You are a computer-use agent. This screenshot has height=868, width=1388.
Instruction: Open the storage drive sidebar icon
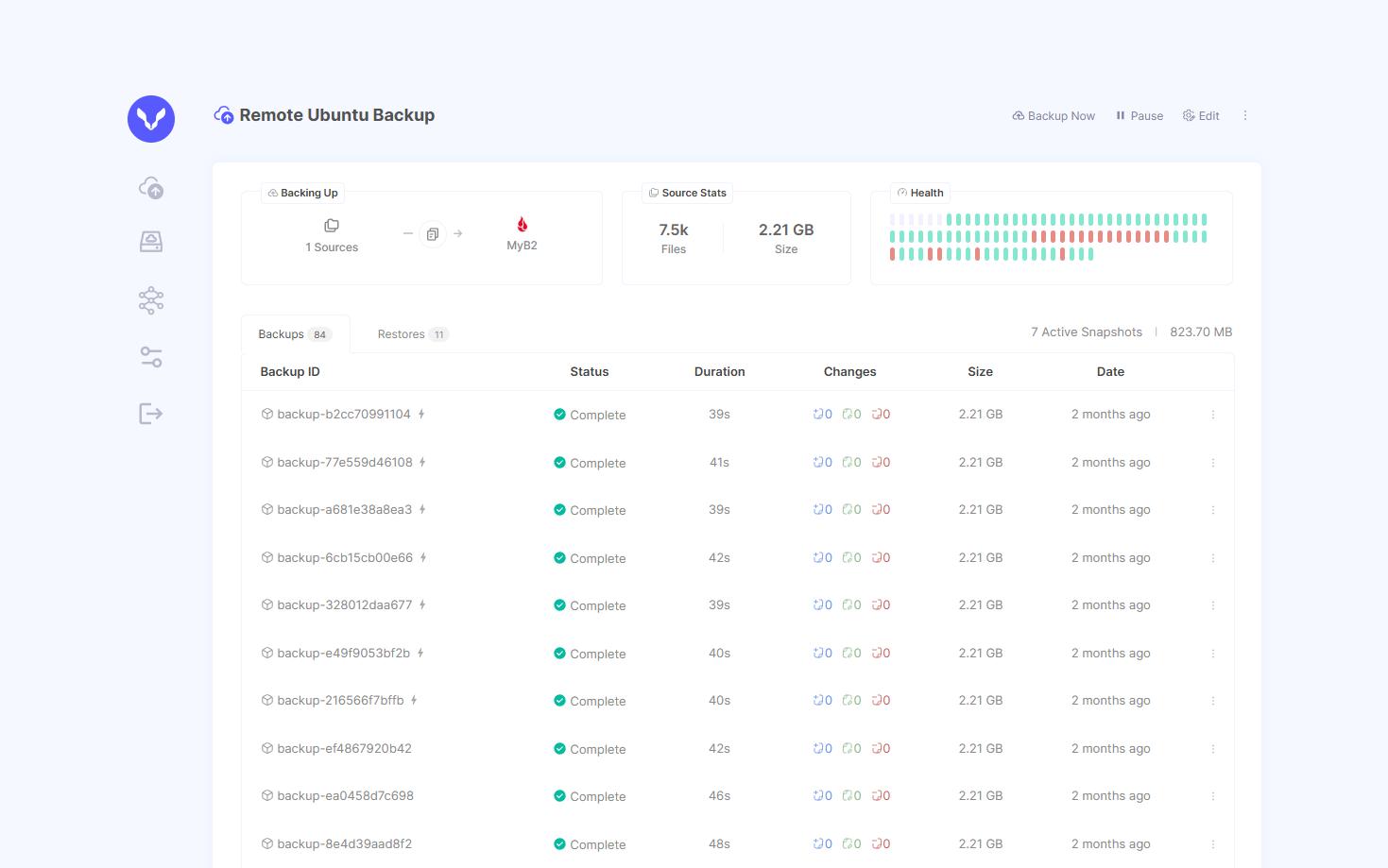[151, 242]
